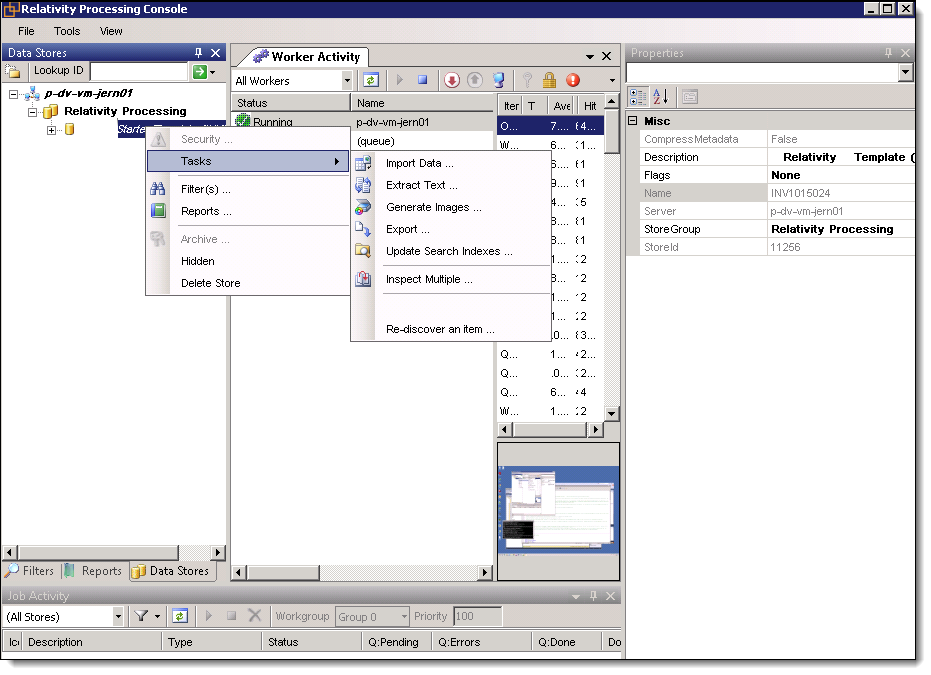Screen dimensions: 931x675
Task: Open the Tools menu
Action: click(66, 31)
